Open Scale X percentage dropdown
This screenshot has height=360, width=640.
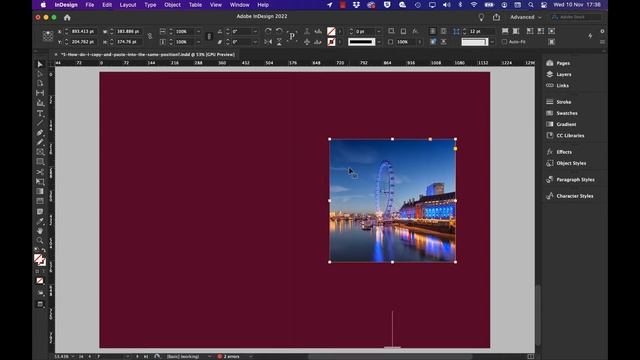coord(198,31)
